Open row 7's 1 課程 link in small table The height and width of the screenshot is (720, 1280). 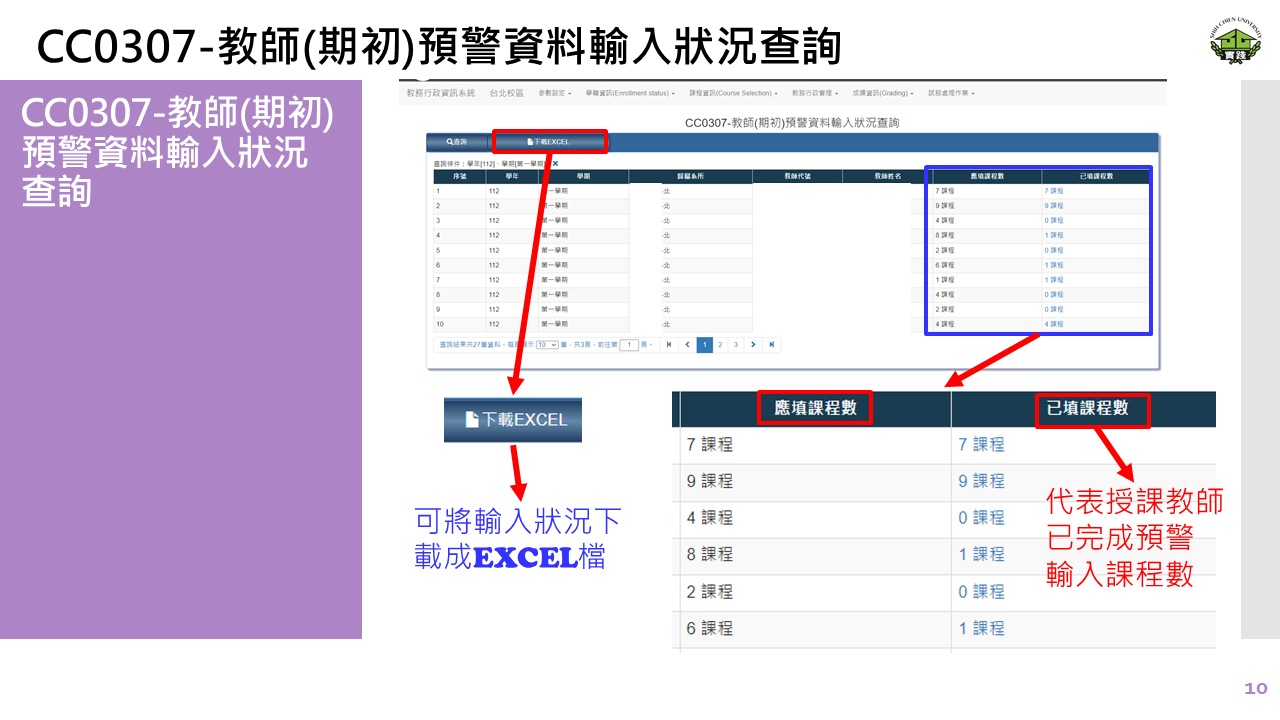tap(1054, 280)
